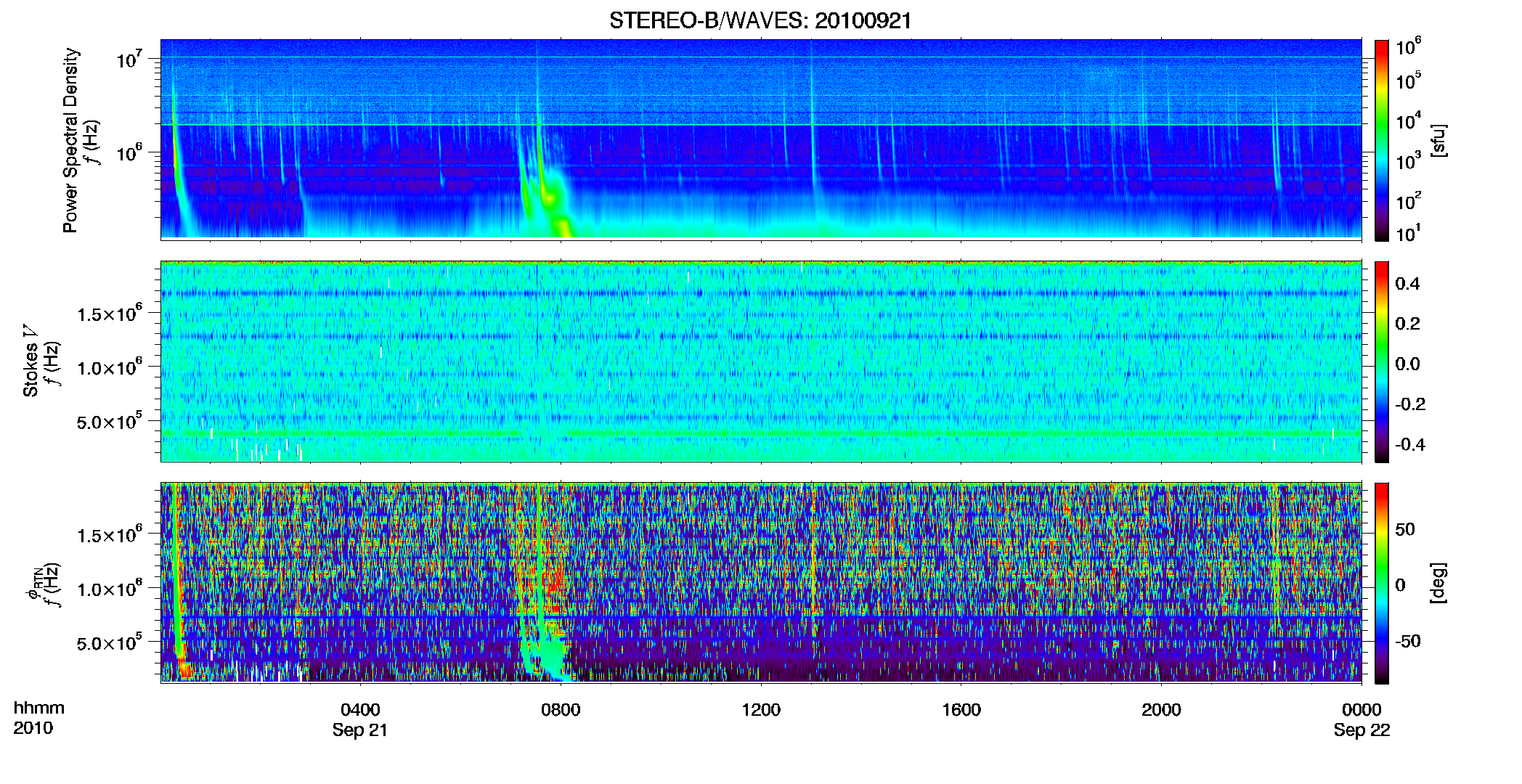Click the phi RTN spectrogram panel
Screen dimensions: 1522x784
761,583
